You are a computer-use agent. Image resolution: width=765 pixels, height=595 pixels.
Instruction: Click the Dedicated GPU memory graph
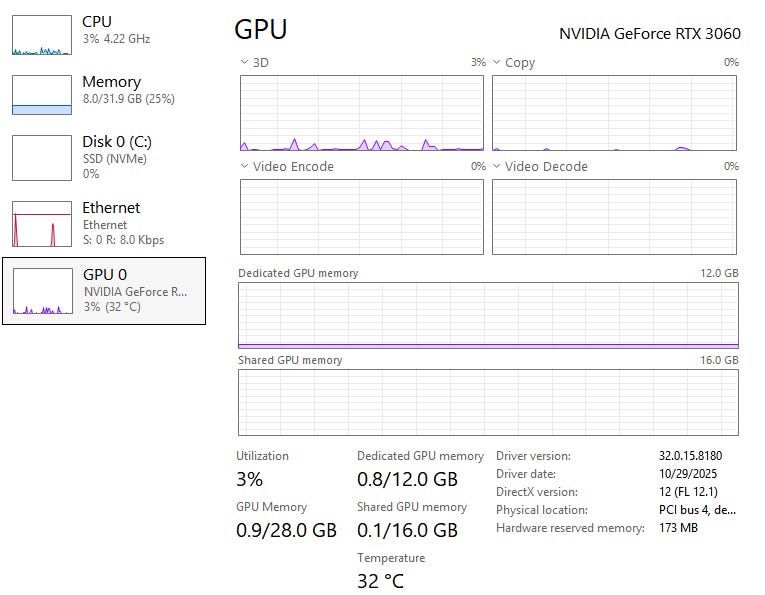(488, 315)
